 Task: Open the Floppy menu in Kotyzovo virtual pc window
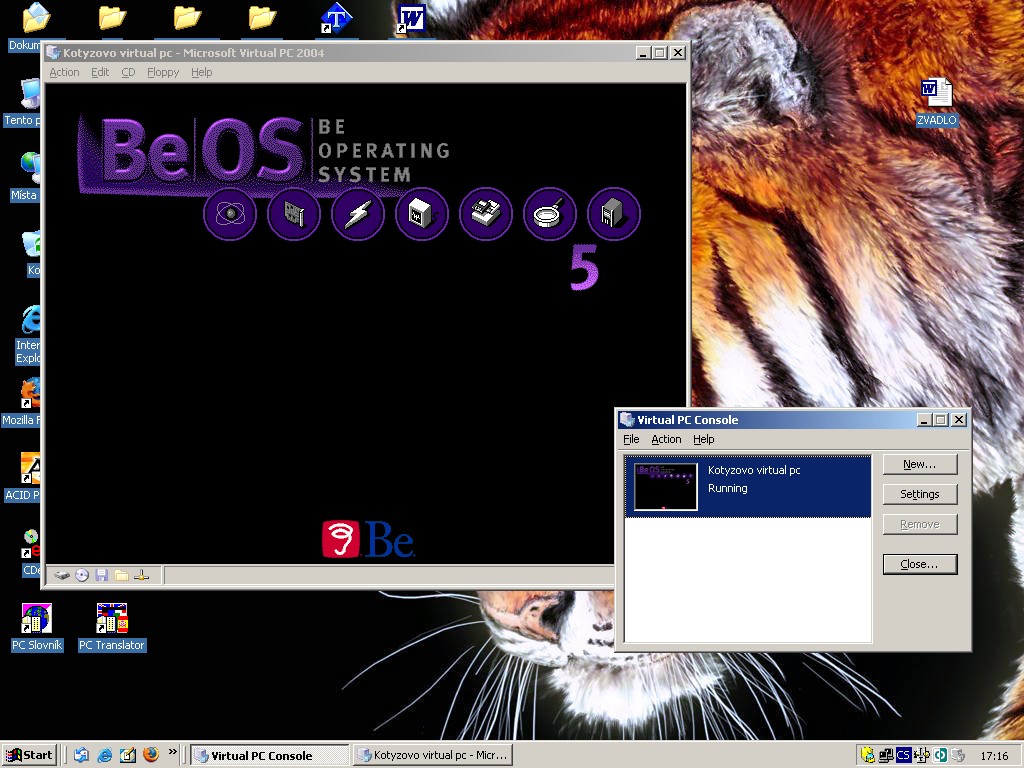pos(163,72)
